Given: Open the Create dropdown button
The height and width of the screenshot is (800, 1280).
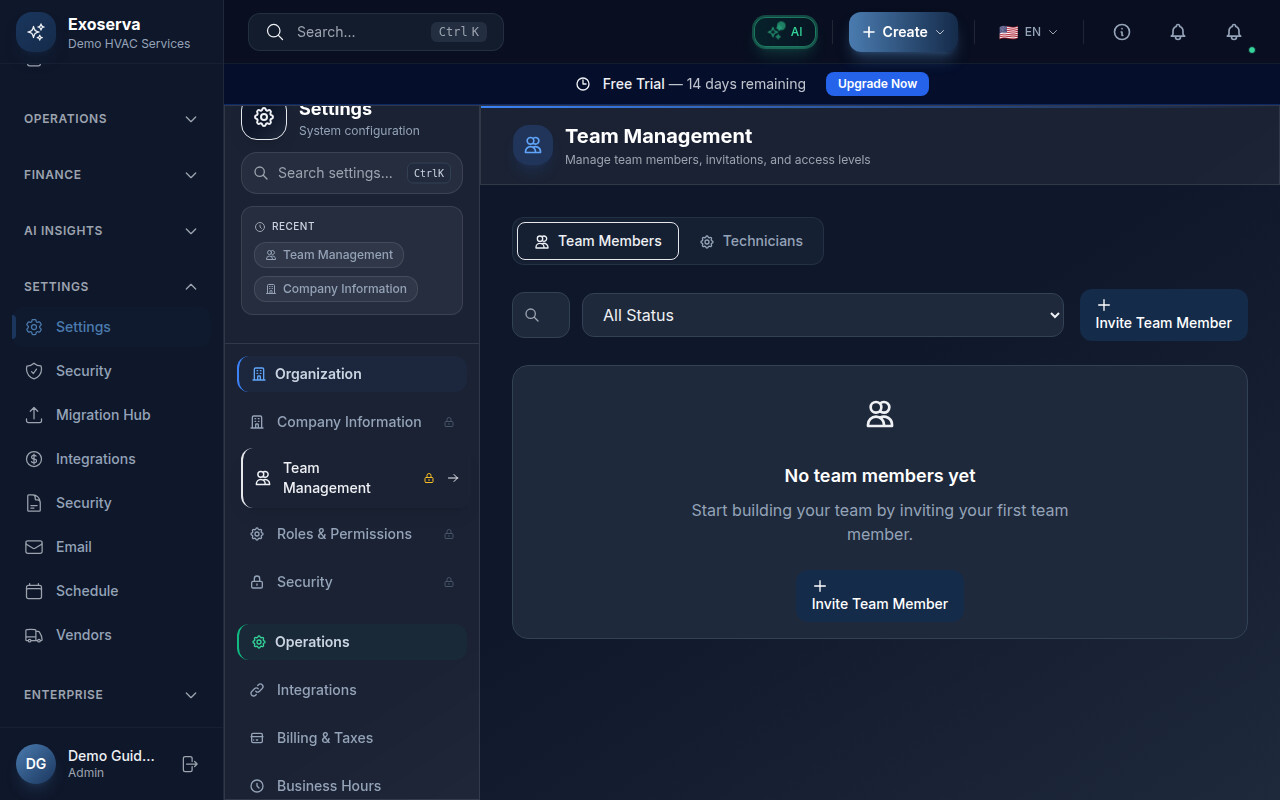Looking at the screenshot, I should (903, 32).
